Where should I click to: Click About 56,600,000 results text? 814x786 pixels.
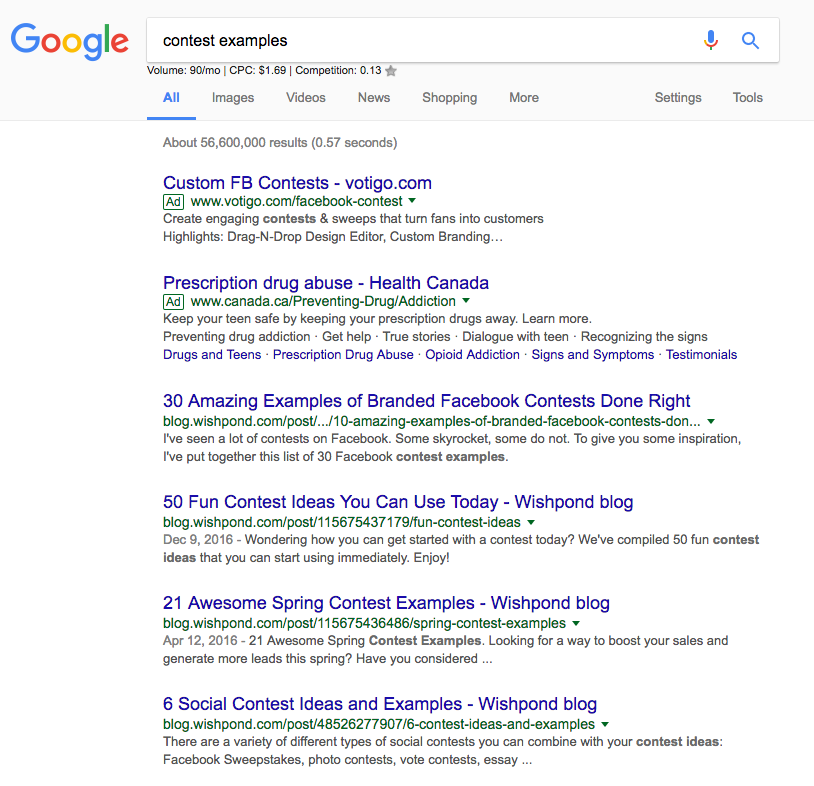pos(280,143)
